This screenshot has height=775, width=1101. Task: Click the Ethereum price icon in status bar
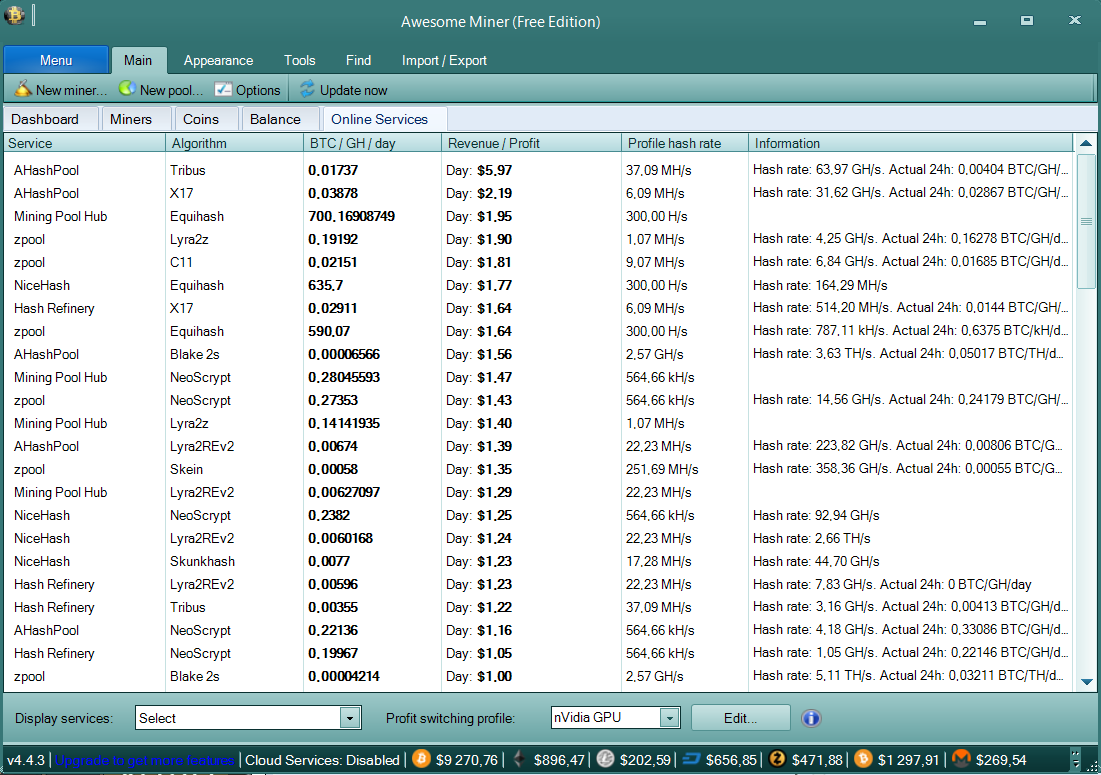[x=518, y=759]
